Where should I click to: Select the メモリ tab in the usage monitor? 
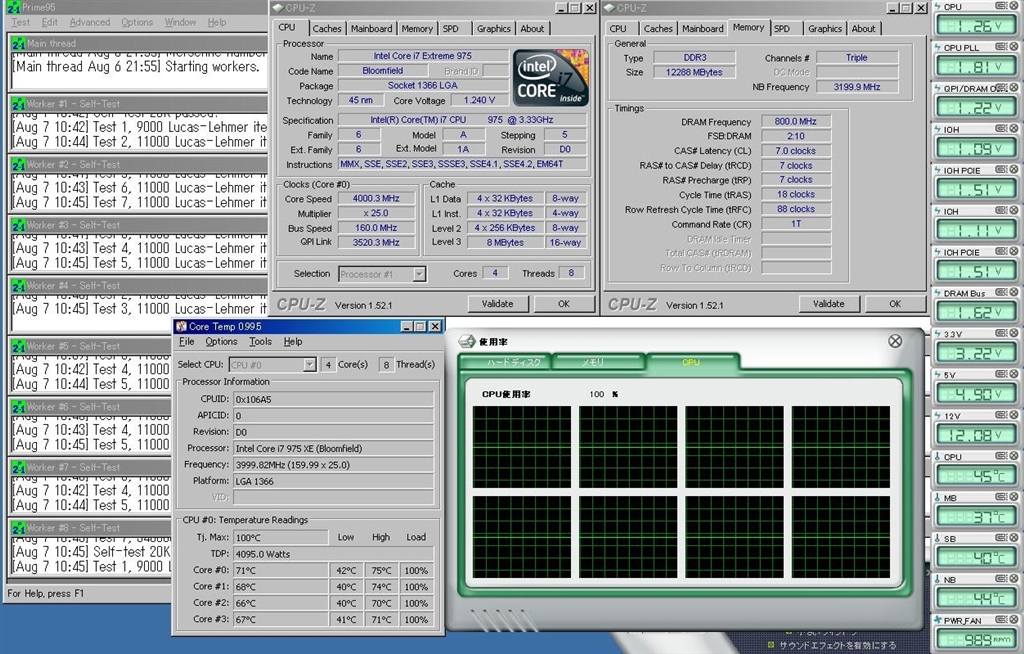599,362
